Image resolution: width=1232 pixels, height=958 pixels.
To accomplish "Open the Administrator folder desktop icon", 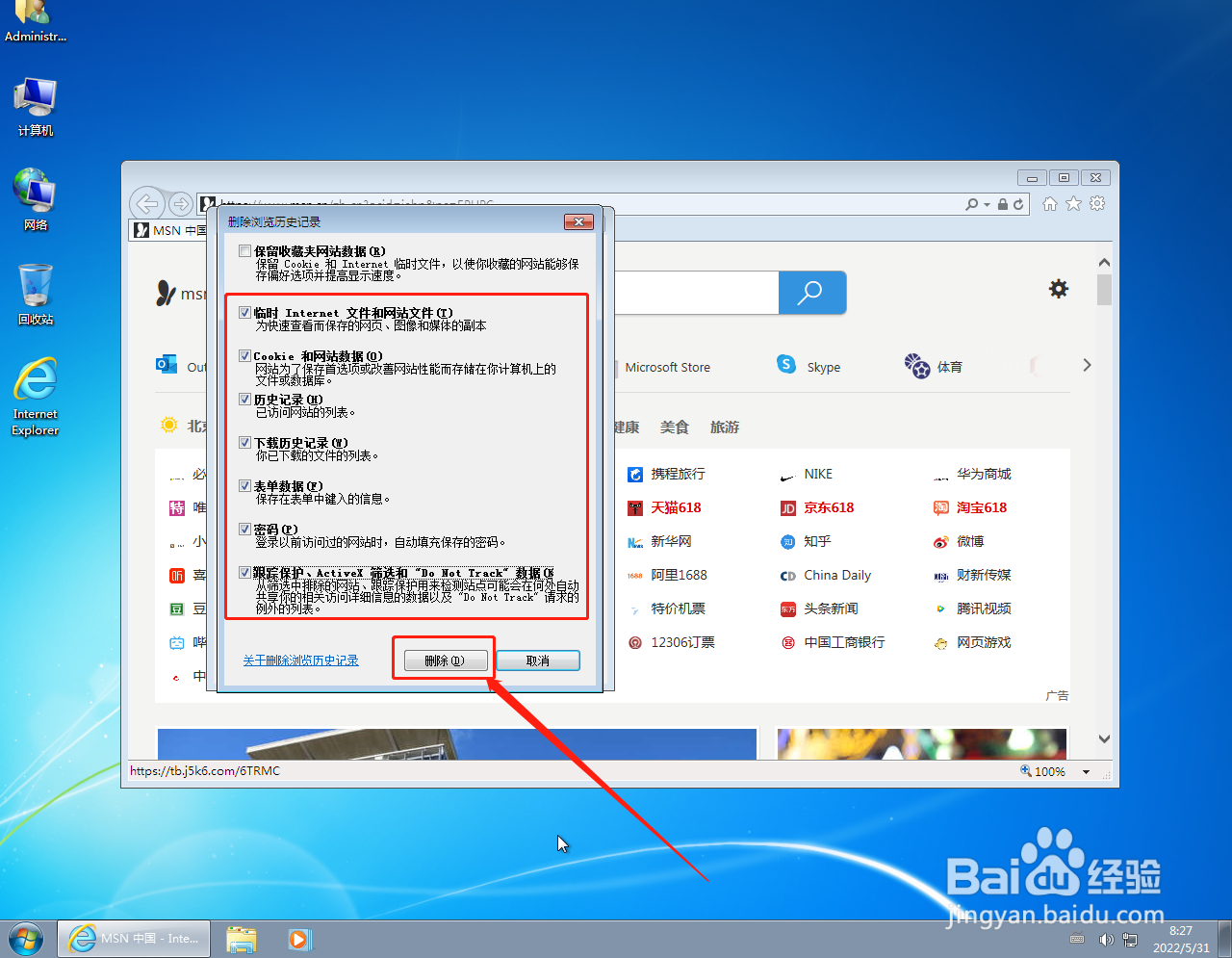I will [x=35, y=21].
